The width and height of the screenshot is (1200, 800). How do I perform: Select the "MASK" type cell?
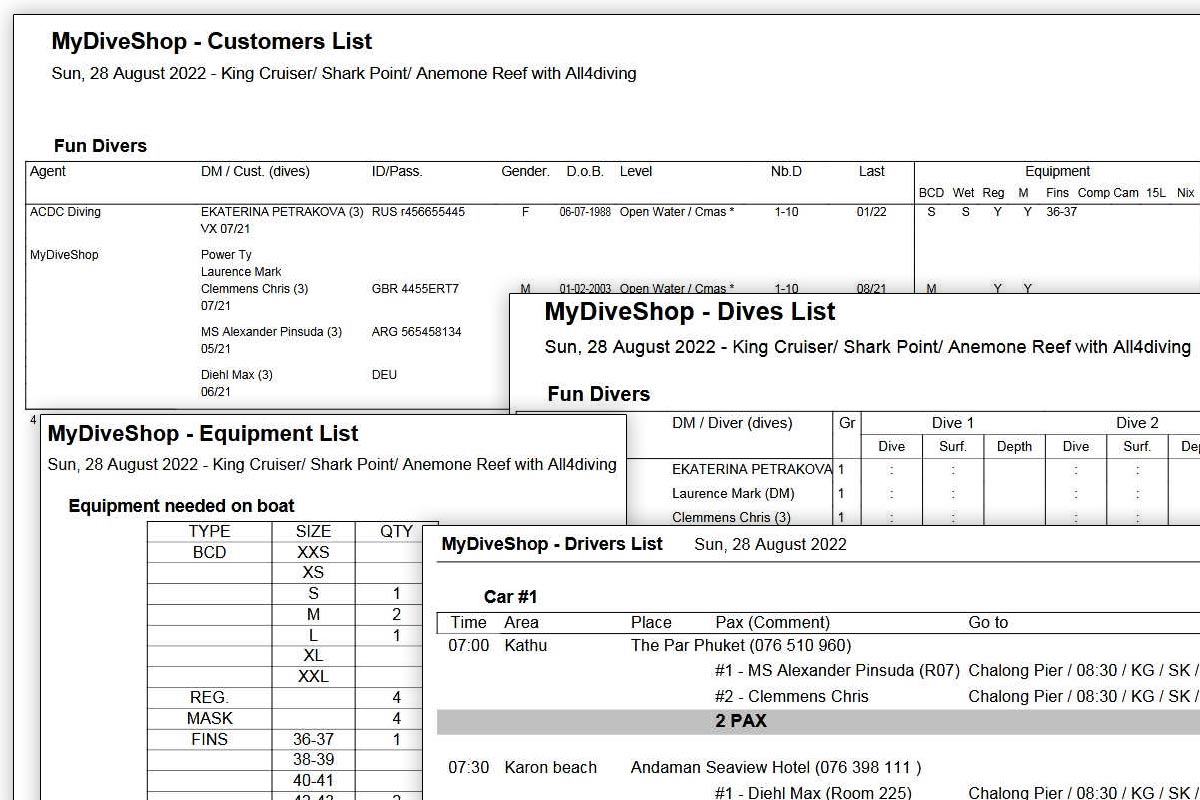[209, 719]
